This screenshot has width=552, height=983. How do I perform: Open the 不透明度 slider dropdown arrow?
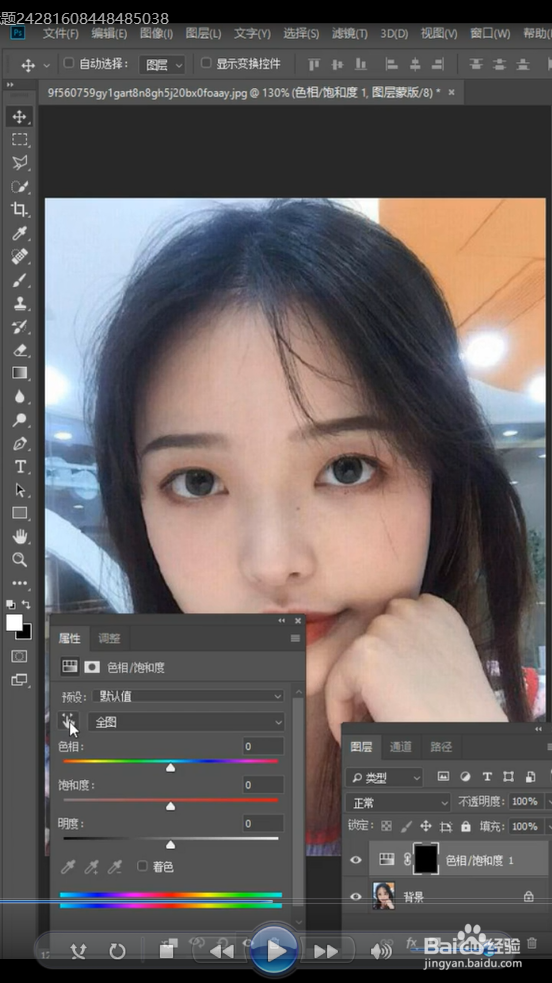[x=548, y=801]
